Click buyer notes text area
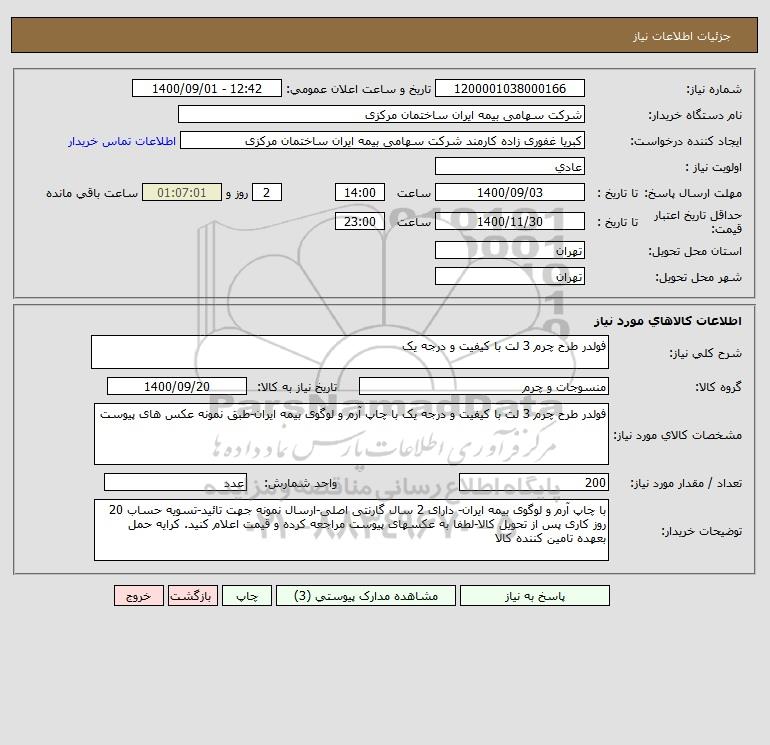 click(x=351, y=530)
